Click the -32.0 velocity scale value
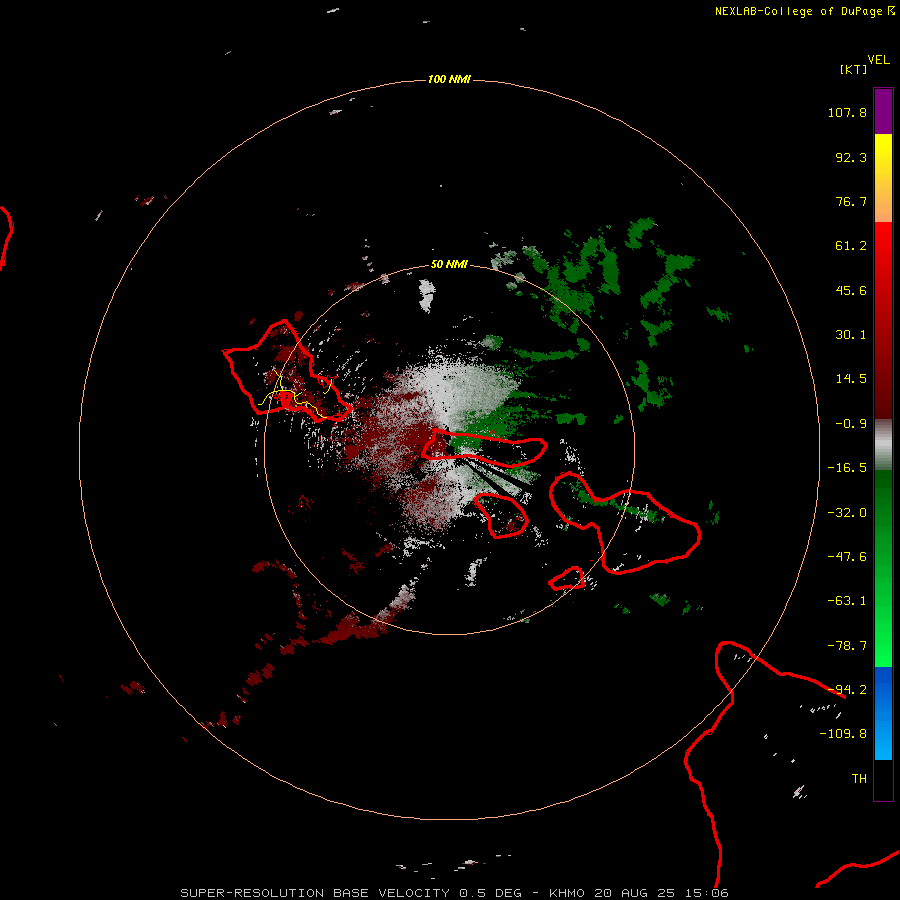The image size is (900, 900). [847, 513]
